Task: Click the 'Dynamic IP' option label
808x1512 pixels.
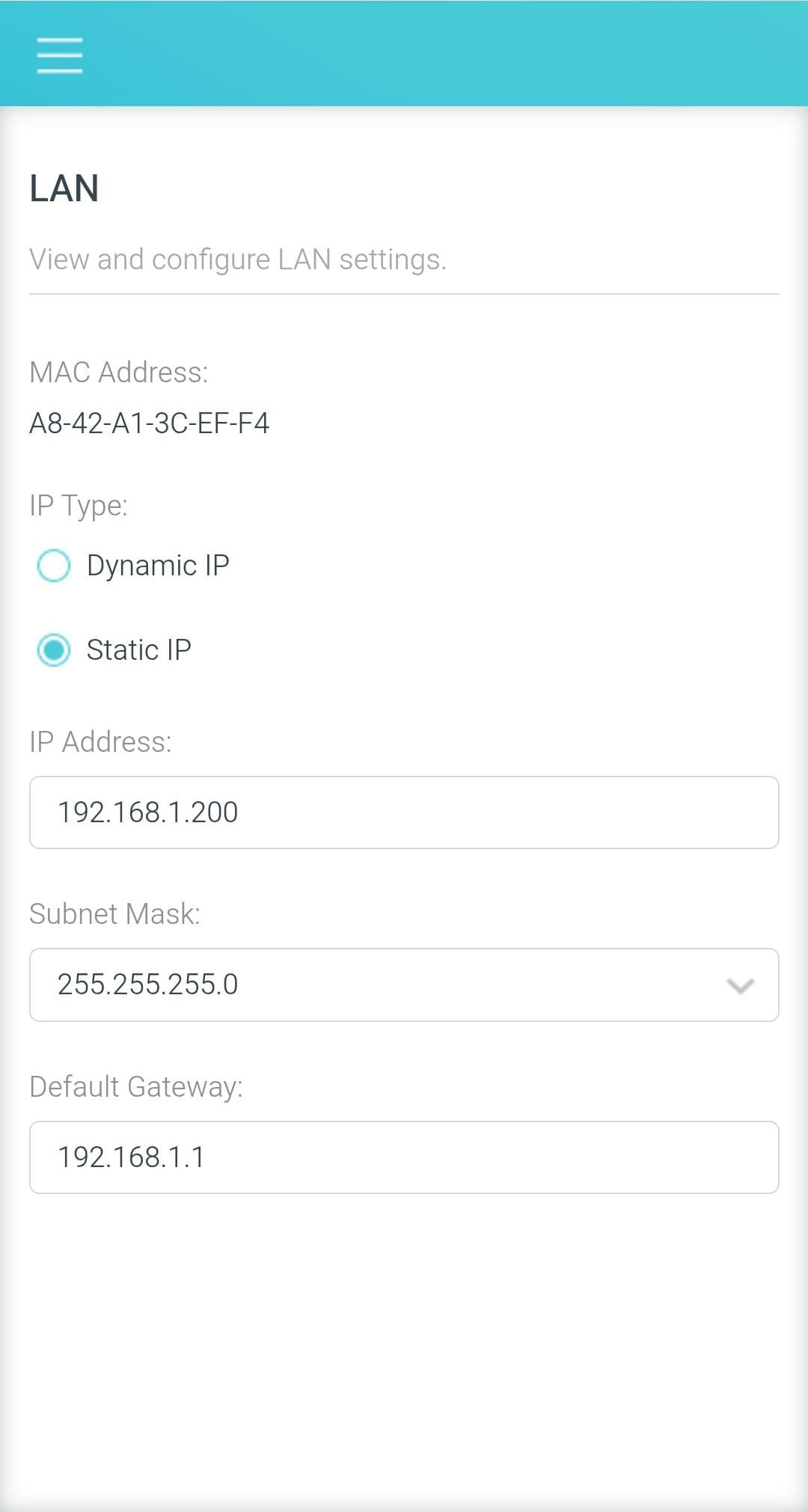Action: pyautogui.click(x=158, y=566)
